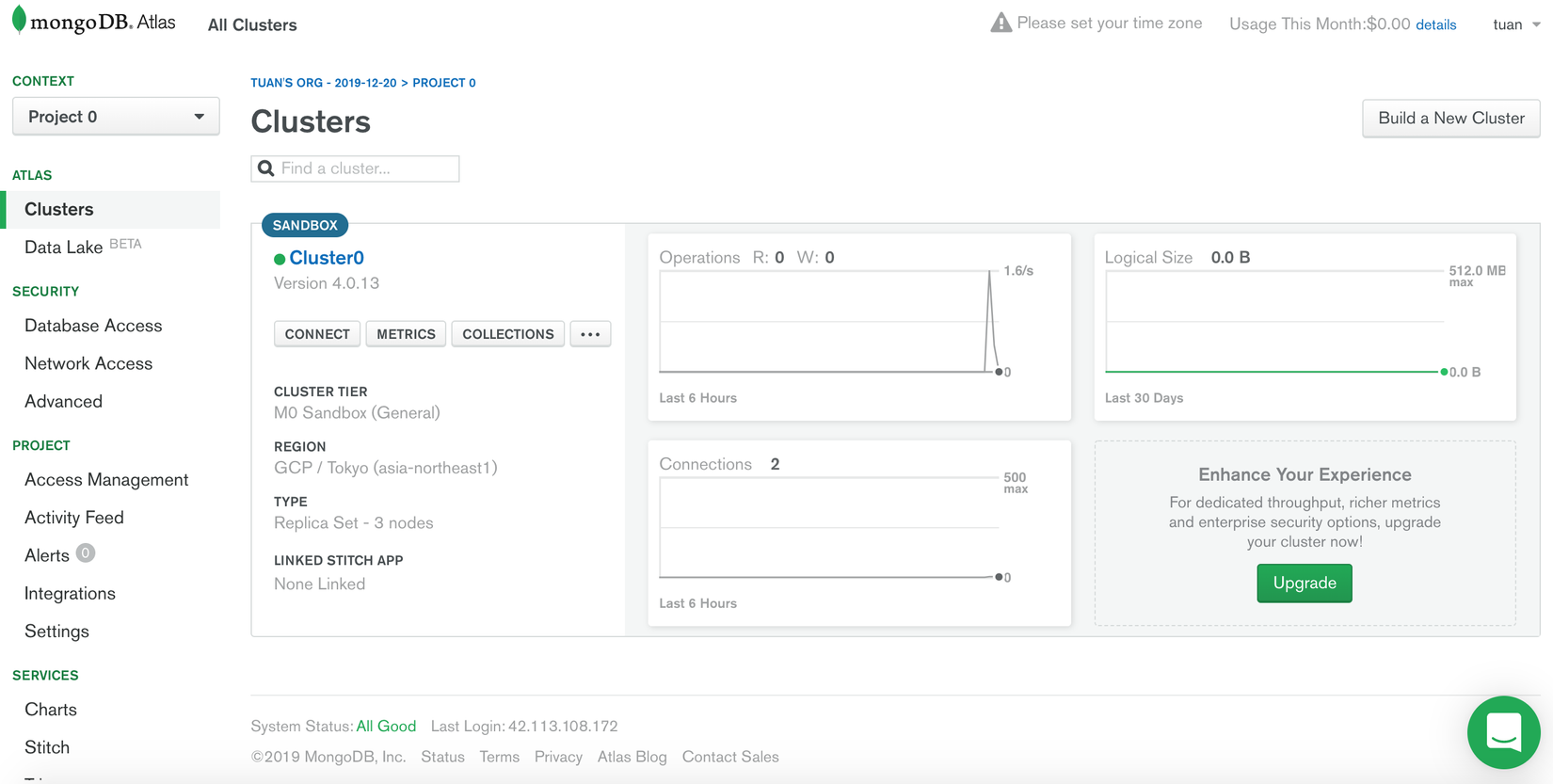1553x784 pixels.
Task: Open the METRICS view for Cluster0
Action: [x=406, y=334]
